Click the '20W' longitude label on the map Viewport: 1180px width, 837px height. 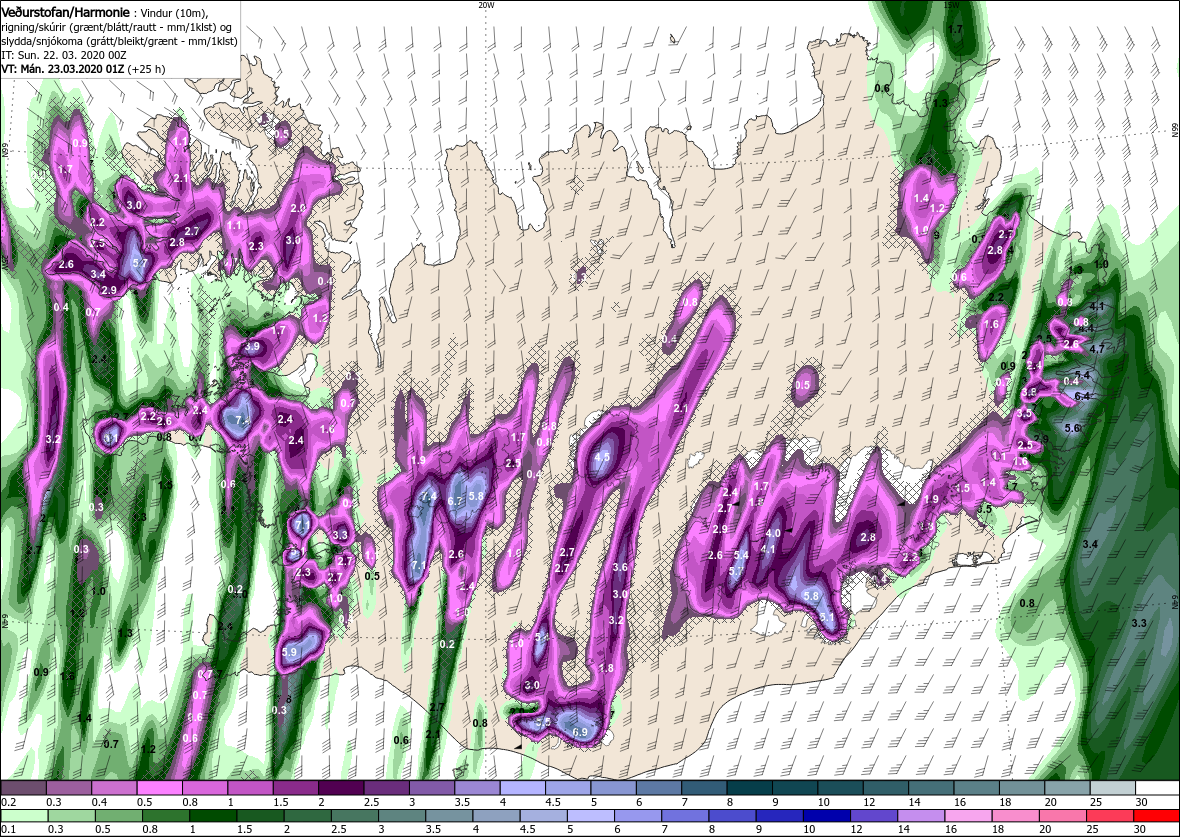tap(487, 5)
